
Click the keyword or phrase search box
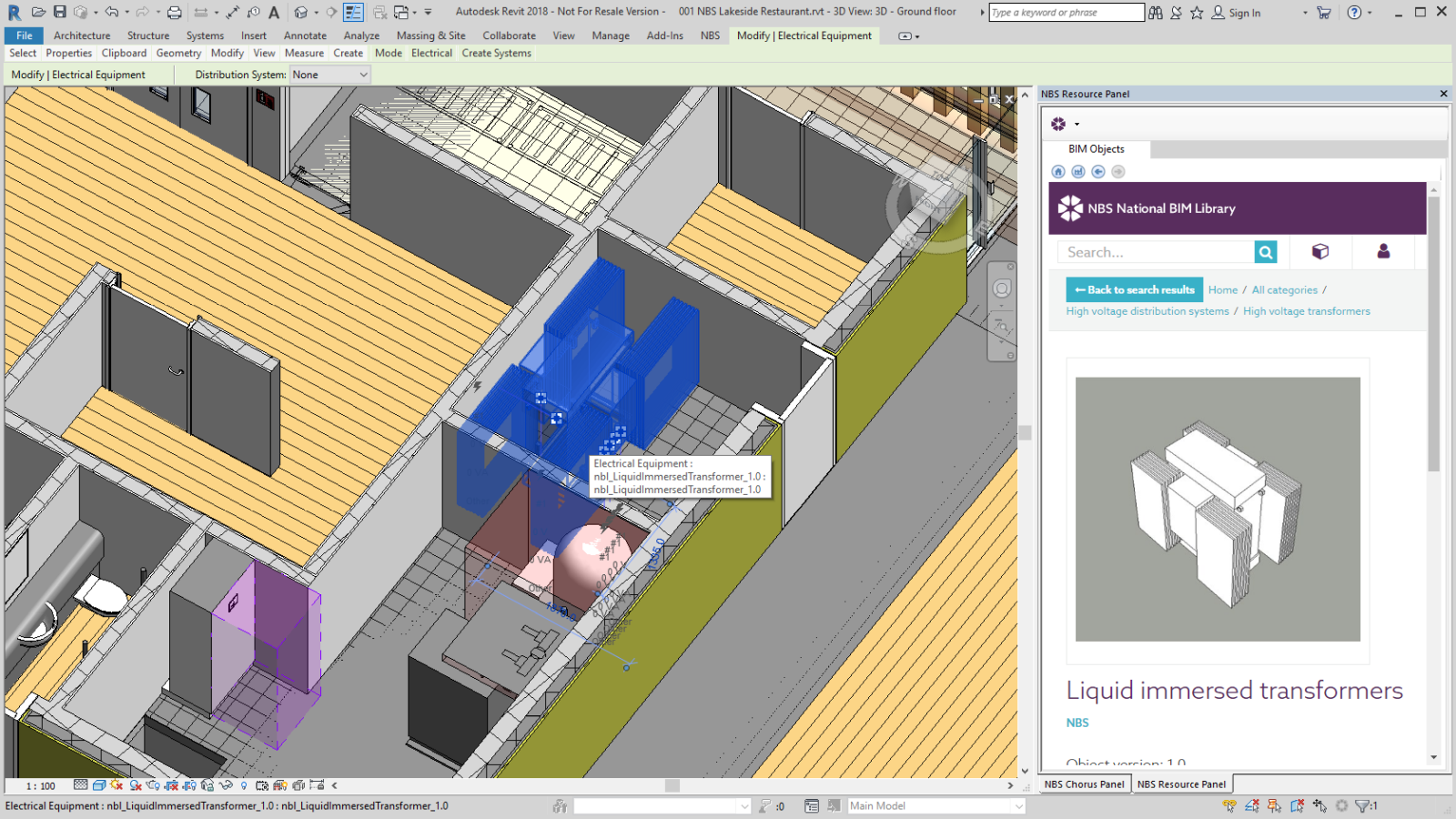[1067, 13]
